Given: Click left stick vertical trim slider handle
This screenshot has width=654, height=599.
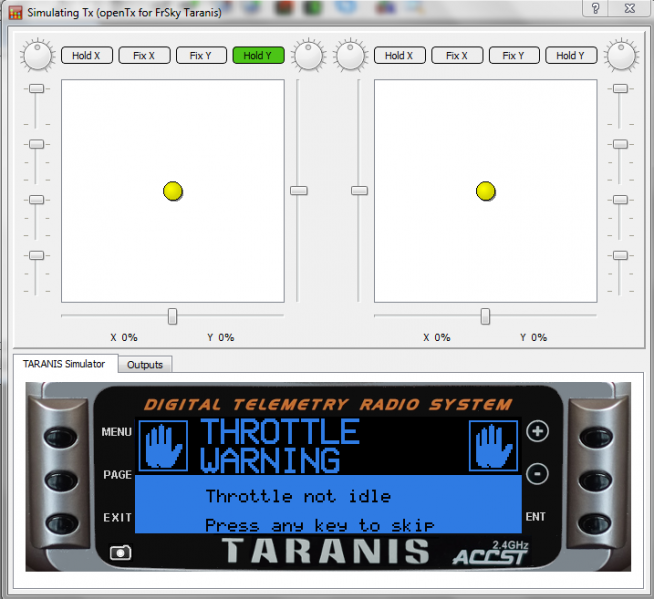Looking at the screenshot, I should pos(299,191).
